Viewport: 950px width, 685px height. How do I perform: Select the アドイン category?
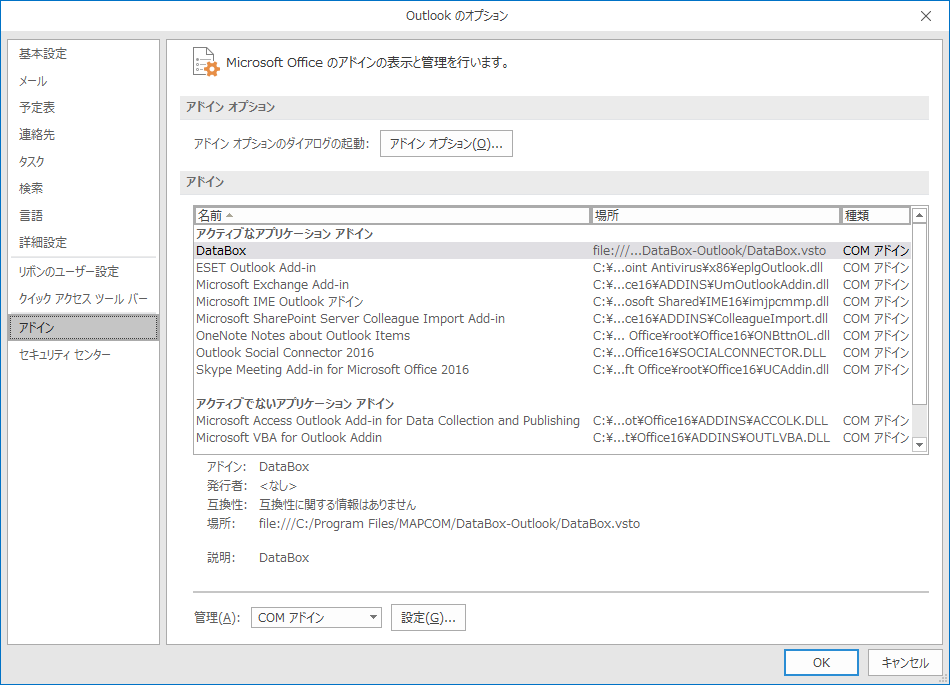[x=83, y=328]
